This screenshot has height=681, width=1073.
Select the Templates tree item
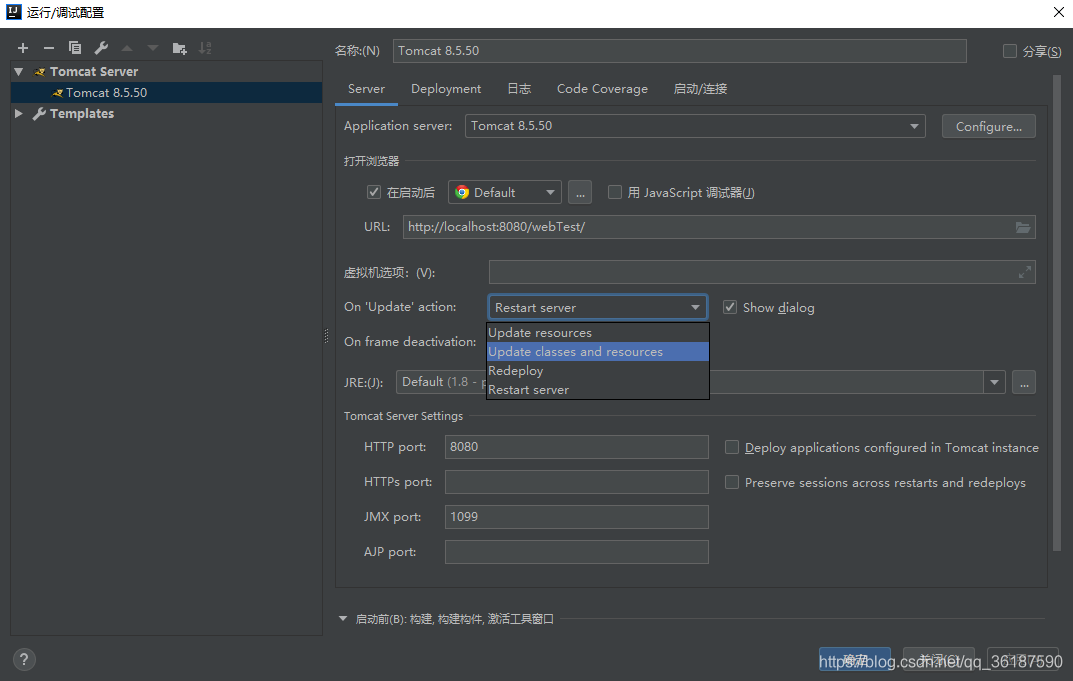(81, 114)
